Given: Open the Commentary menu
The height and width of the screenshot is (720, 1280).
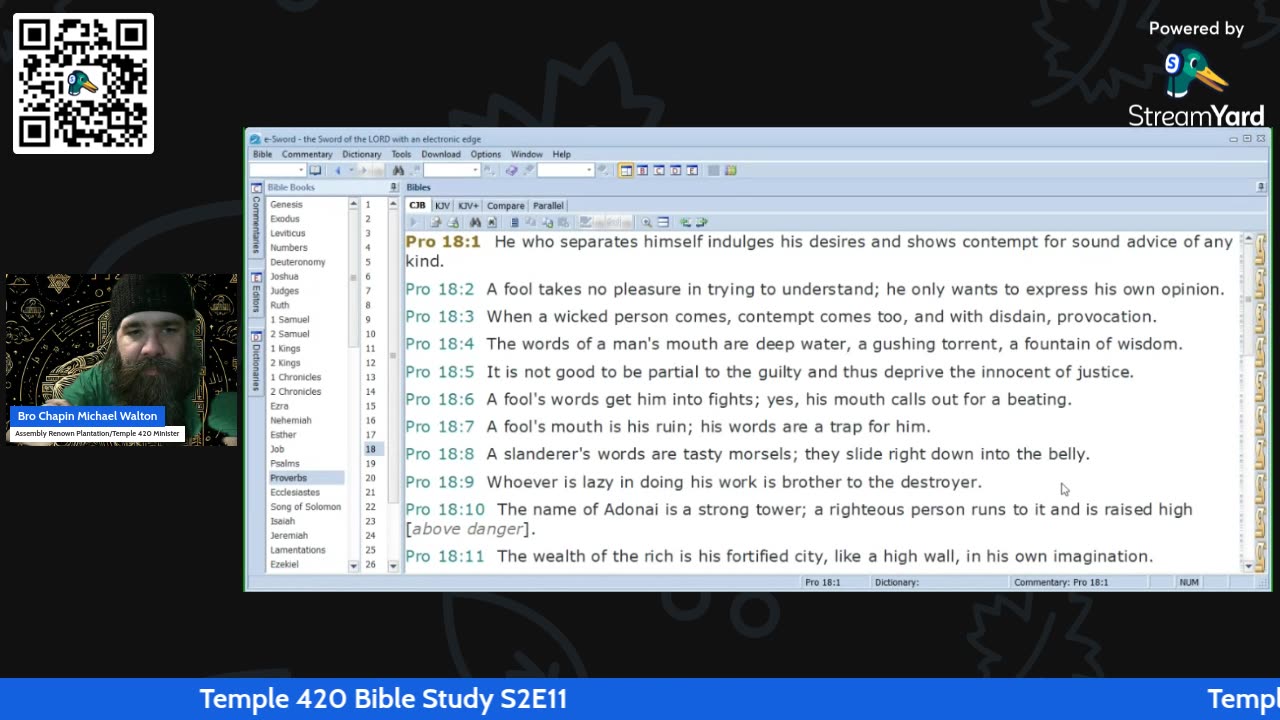Looking at the screenshot, I should pos(307,154).
